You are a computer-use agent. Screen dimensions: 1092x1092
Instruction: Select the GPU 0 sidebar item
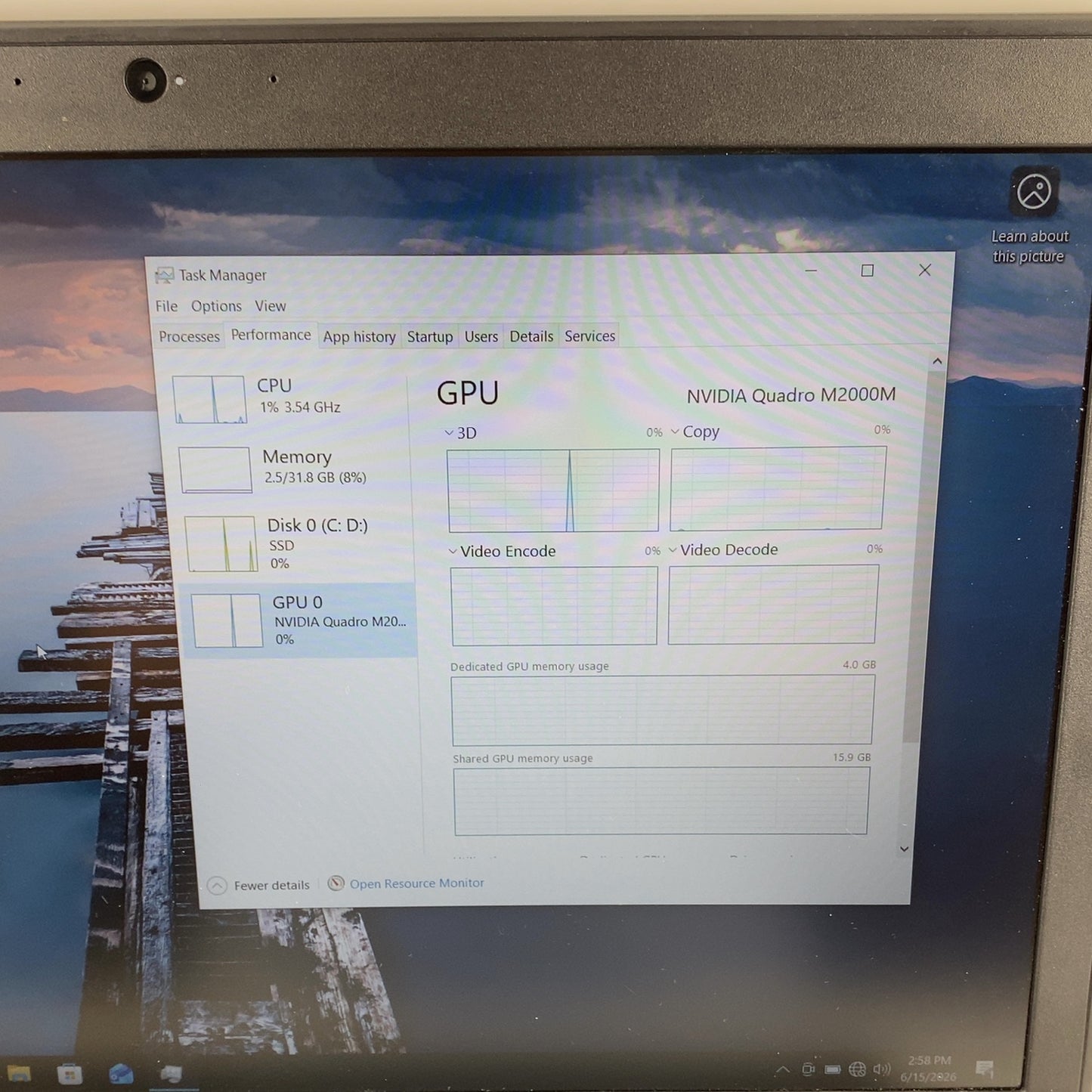tap(299, 620)
